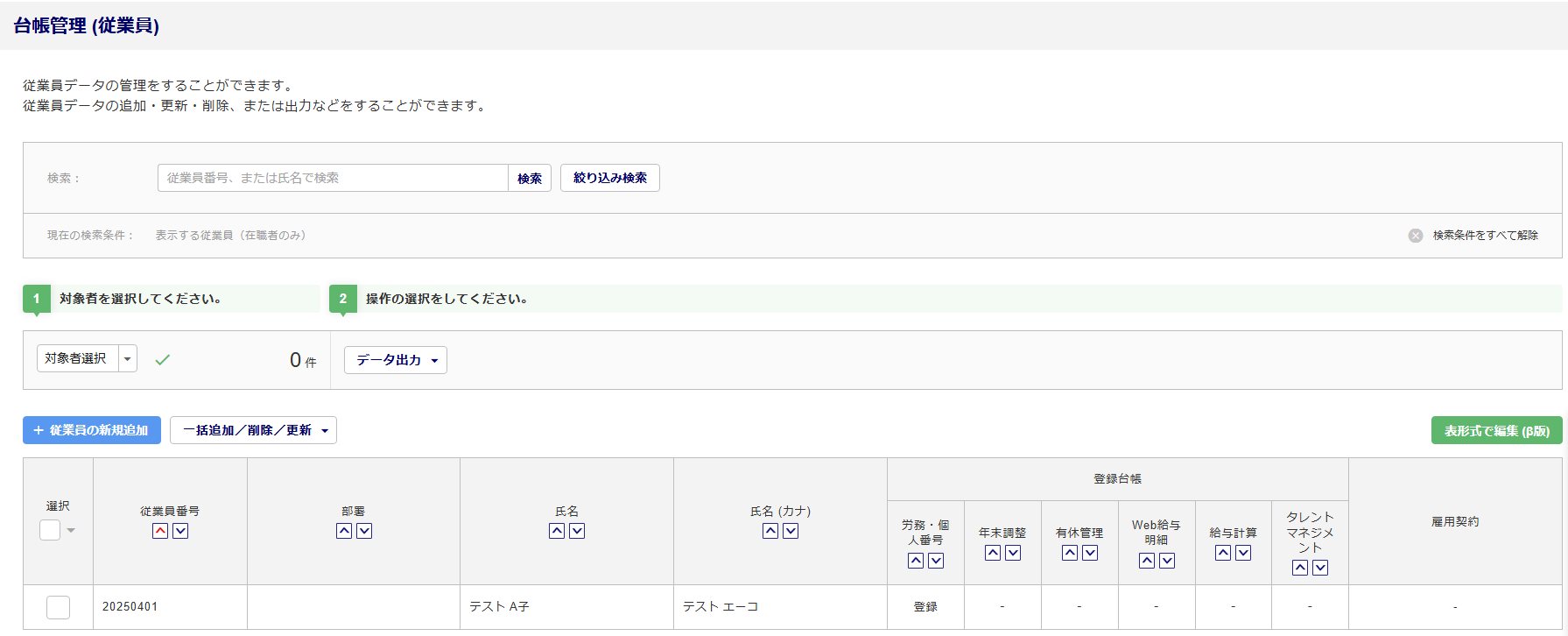Screen dimensions: 1568x636
Task: Sort 氏名 (カナ) column ascending arrow
Action: (770, 531)
